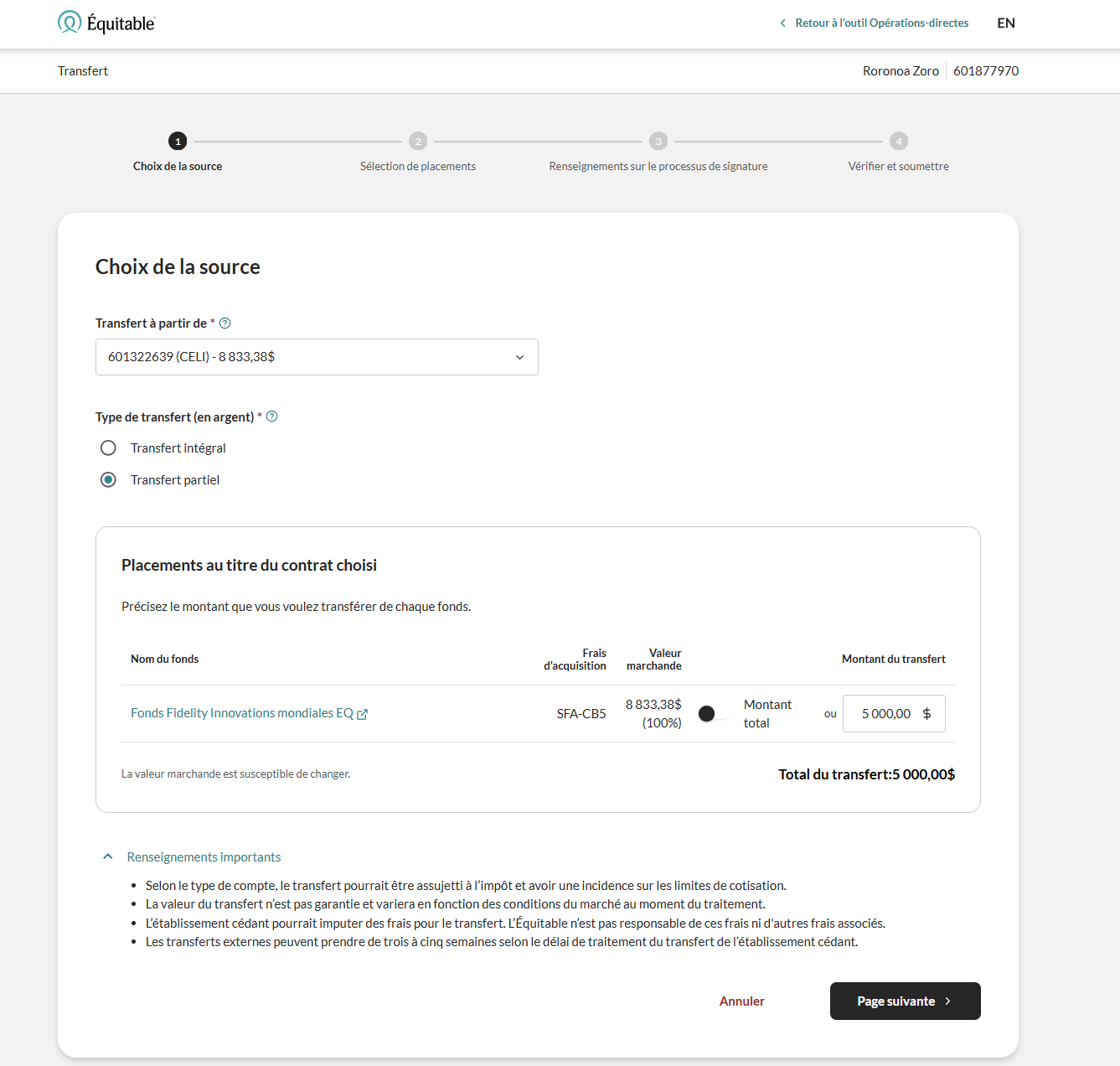Click the back chevron before Retour à l'outil
The height and width of the screenshot is (1066, 1120).
pos(782,23)
